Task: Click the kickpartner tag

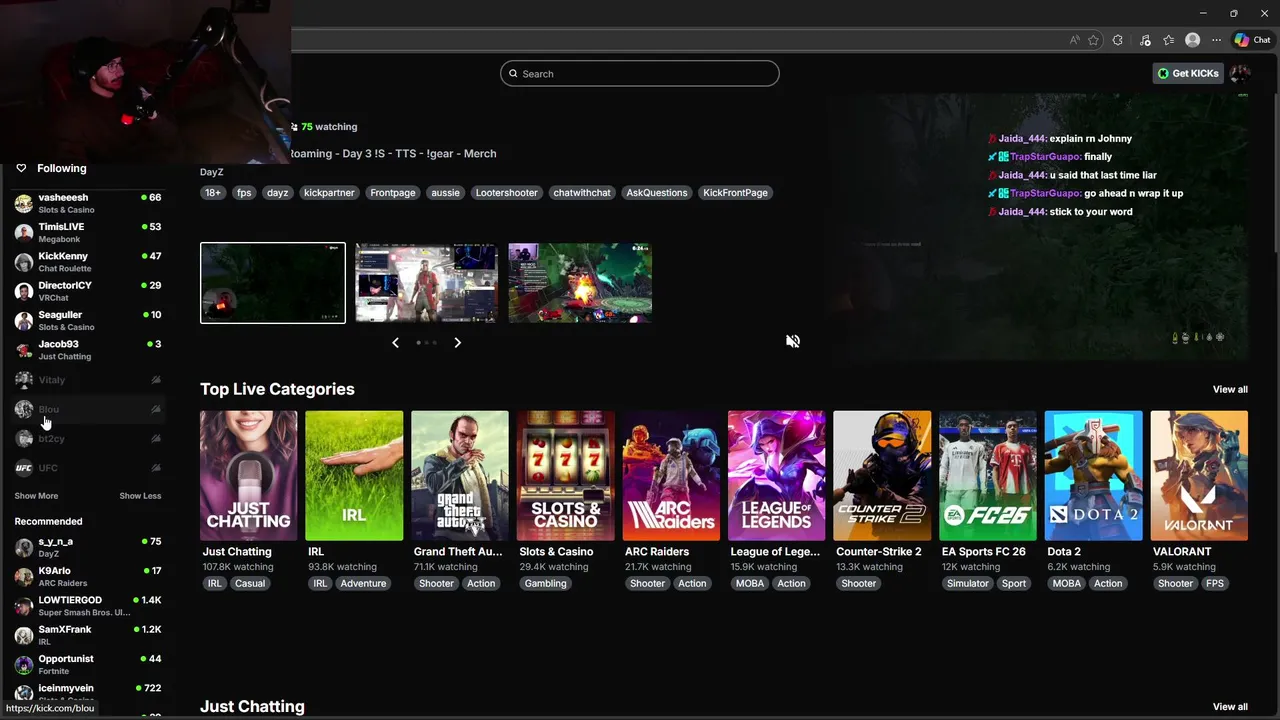Action: click(329, 192)
